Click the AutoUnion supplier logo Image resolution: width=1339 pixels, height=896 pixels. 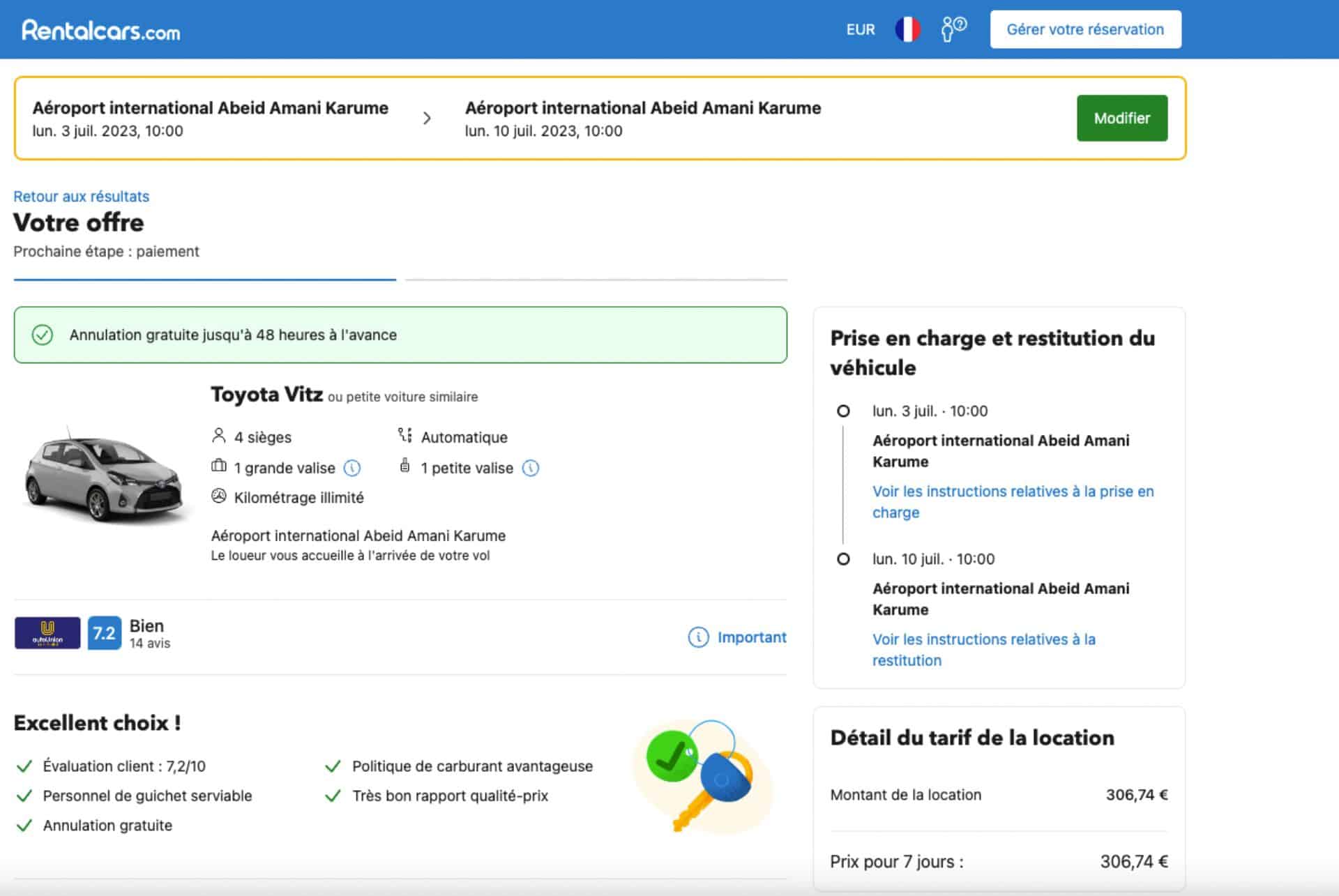pyautogui.click(x=47, y=633)
